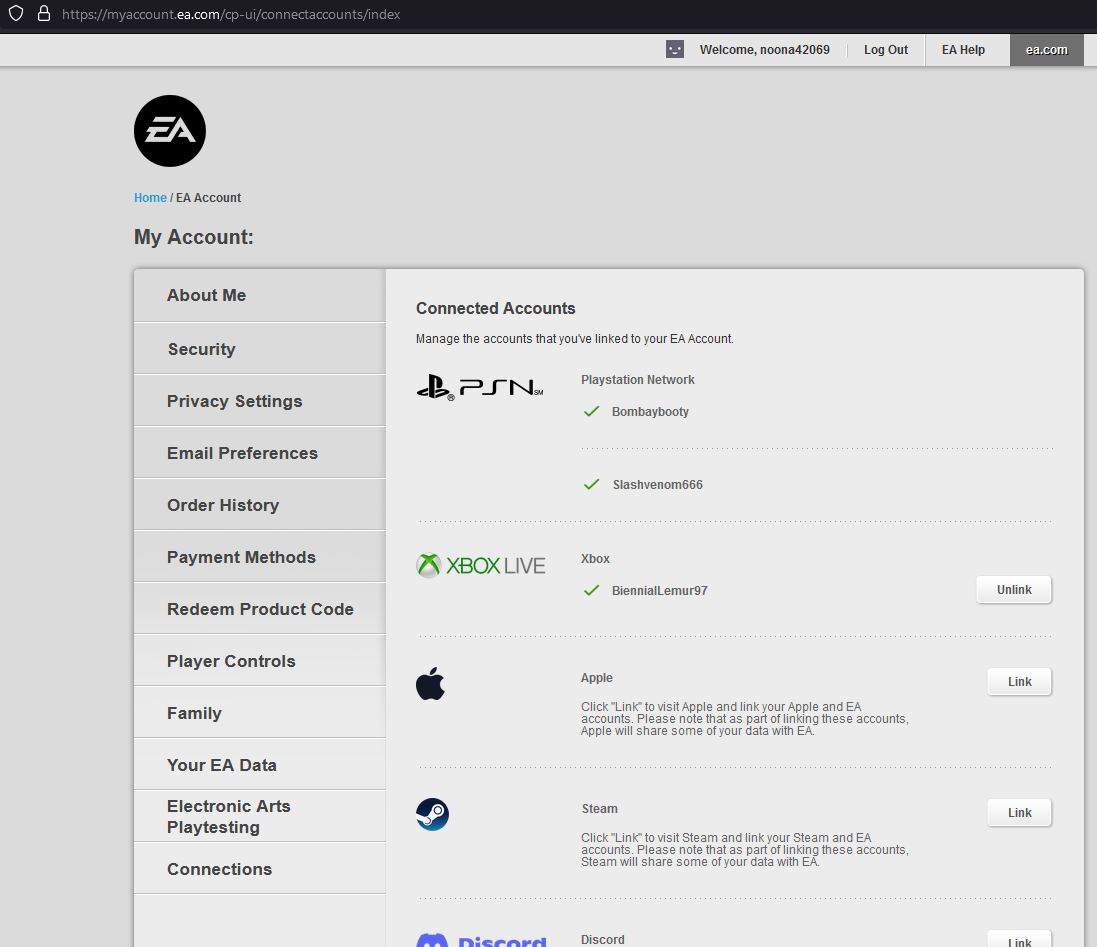Click the Apple linking description text

click(x=744, y=719)
